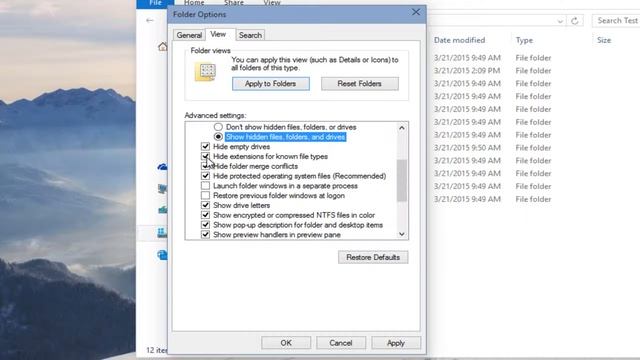Open the Explorer address bar history dropdown
The image size is (640, 360).
coord(560,21)
